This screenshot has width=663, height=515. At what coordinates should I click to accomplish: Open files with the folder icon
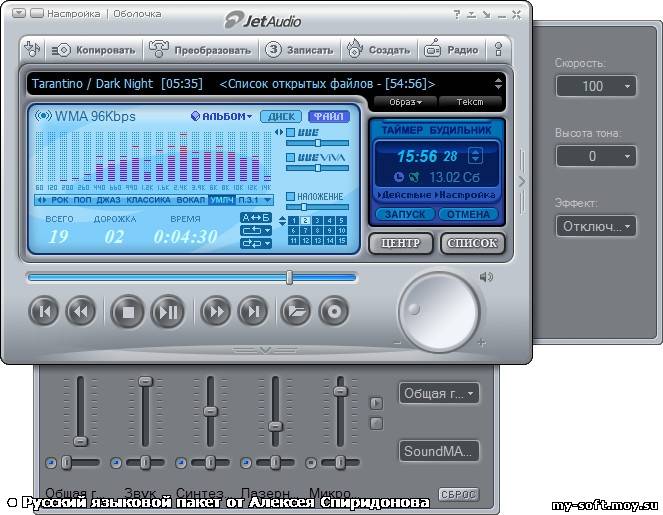pos(296,312)
